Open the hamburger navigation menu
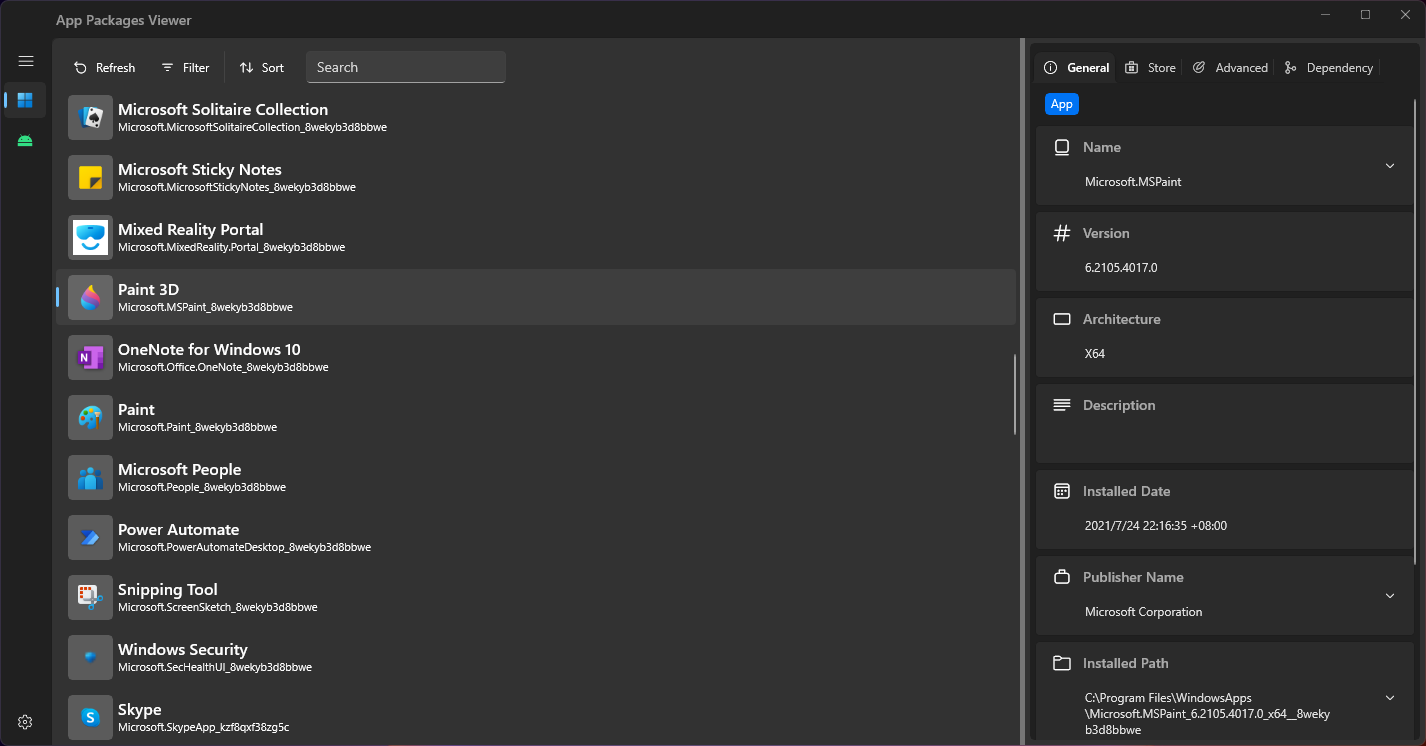 [x=26, y=61]
